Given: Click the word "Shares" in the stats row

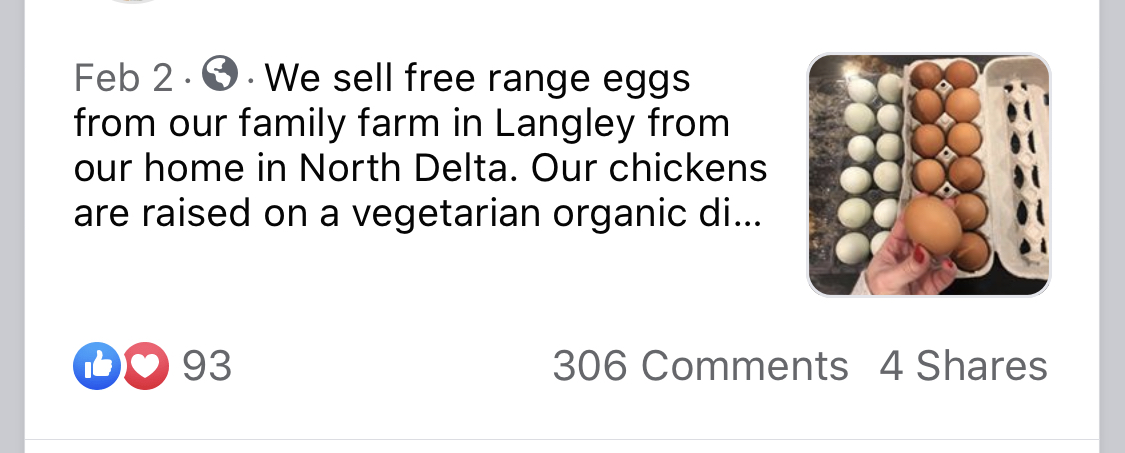Looking at the screenshot, I should (x=982, y=366).
